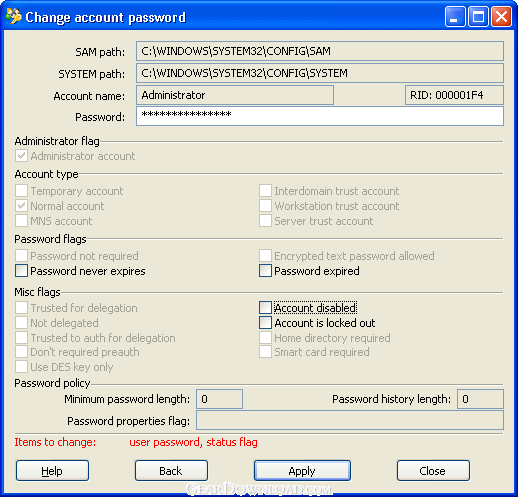Go Back to the previous step
518x497 pixels.
171,471
